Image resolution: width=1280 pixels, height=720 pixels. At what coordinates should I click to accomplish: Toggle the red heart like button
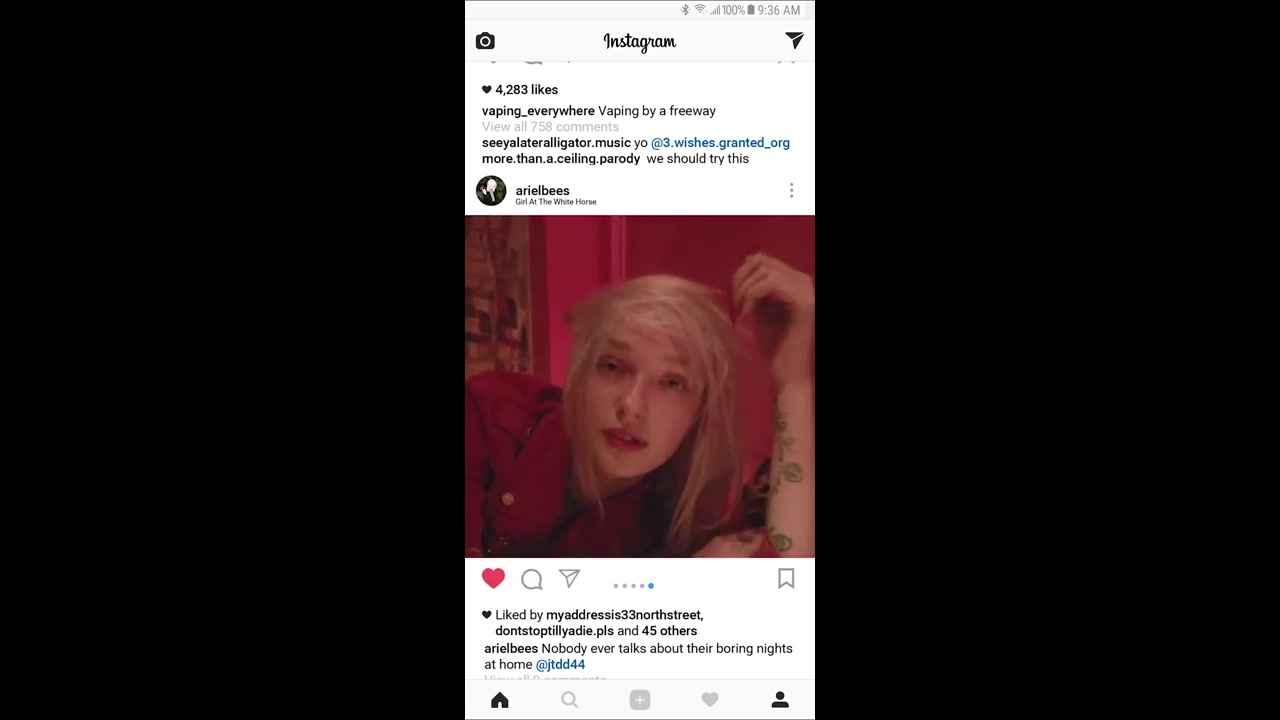coord(493,578)
